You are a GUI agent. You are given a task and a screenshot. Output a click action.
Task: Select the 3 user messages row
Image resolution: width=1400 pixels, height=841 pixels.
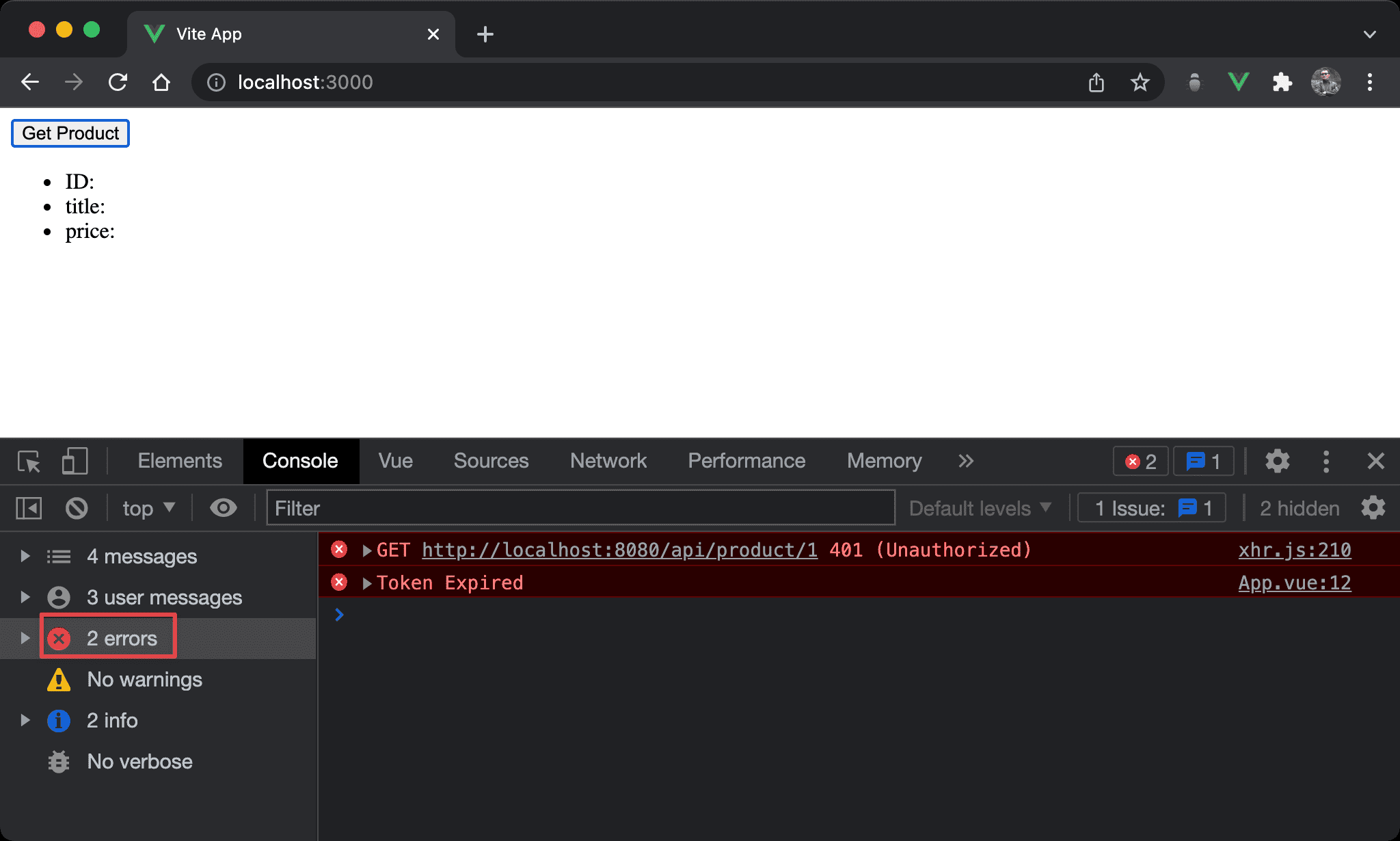157,598
